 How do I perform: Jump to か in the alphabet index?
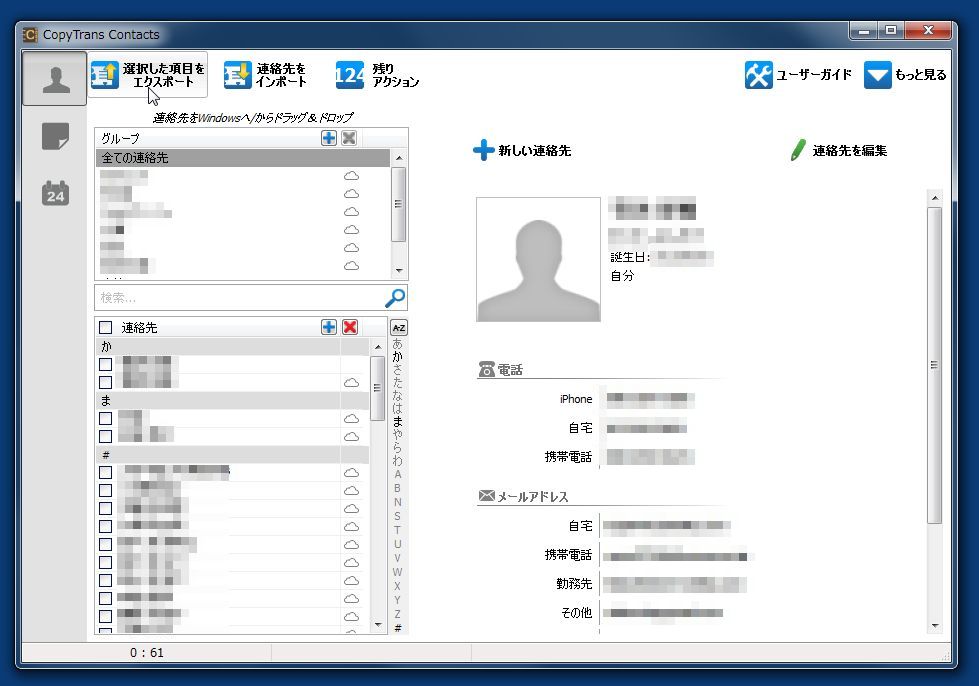tap(398, 356)
